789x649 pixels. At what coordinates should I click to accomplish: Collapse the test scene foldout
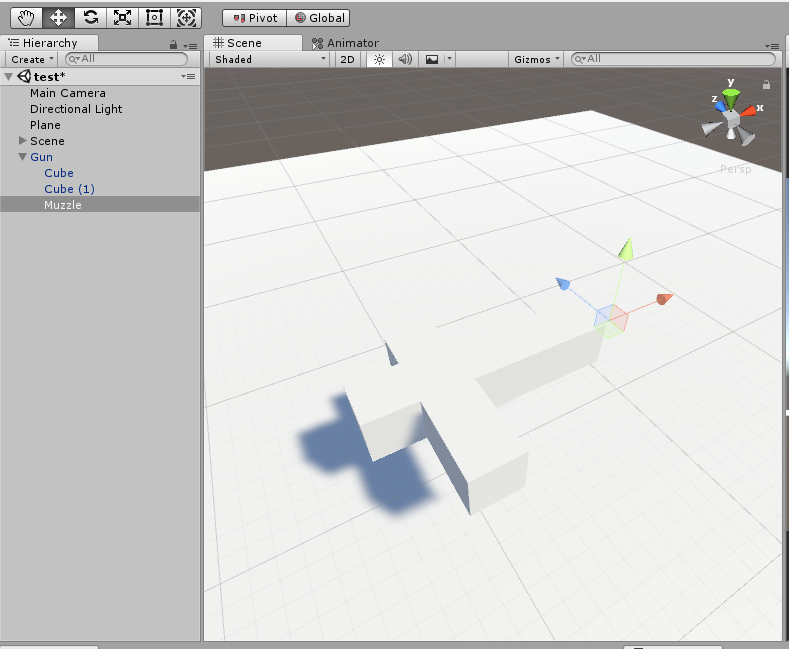(9, 76)
